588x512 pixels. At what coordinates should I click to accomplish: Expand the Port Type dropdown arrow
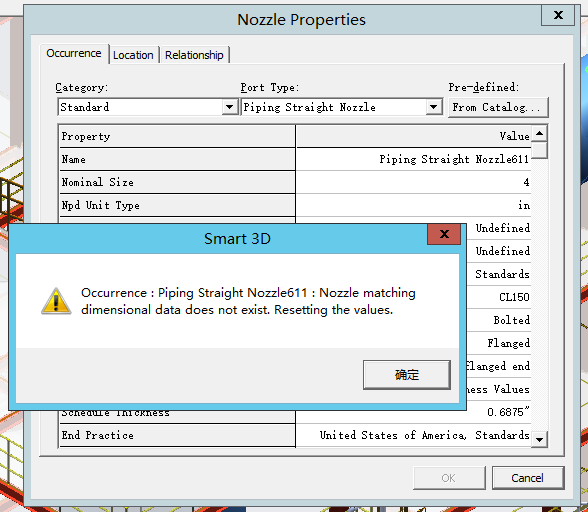tap(433, 107)
